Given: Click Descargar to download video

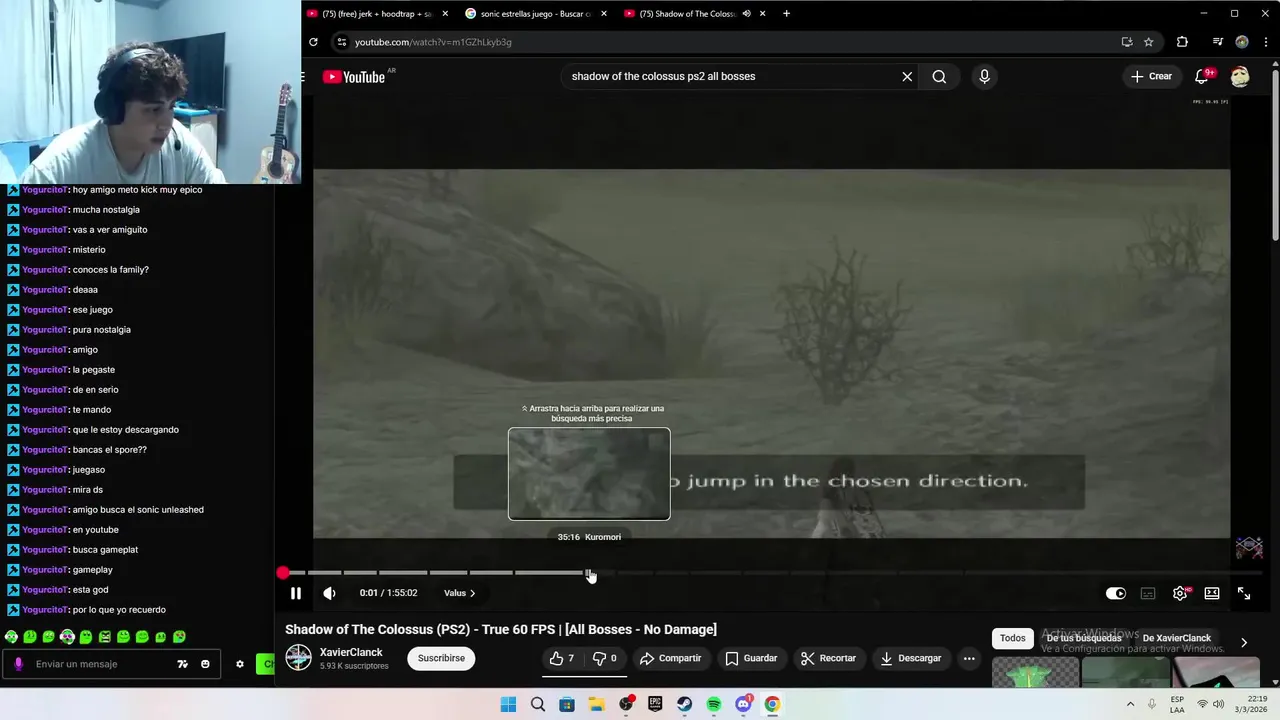Looking at the screenshot, I should (910, 658).
